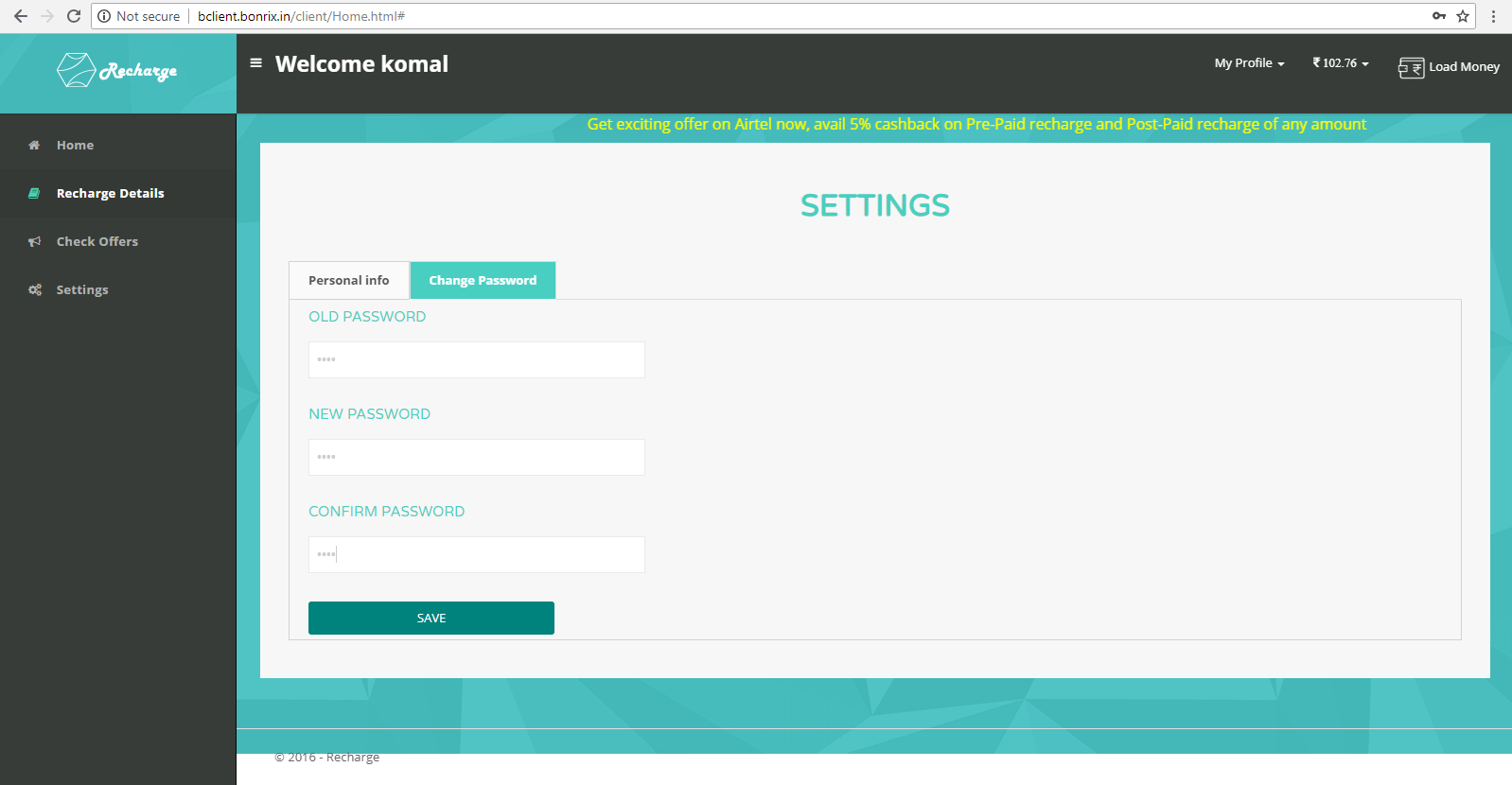This screenshot has width=1512, height=785.
Task: Click the Airtel cashback offer banner text
Action: pyautogui.click(x=976, y=124)
